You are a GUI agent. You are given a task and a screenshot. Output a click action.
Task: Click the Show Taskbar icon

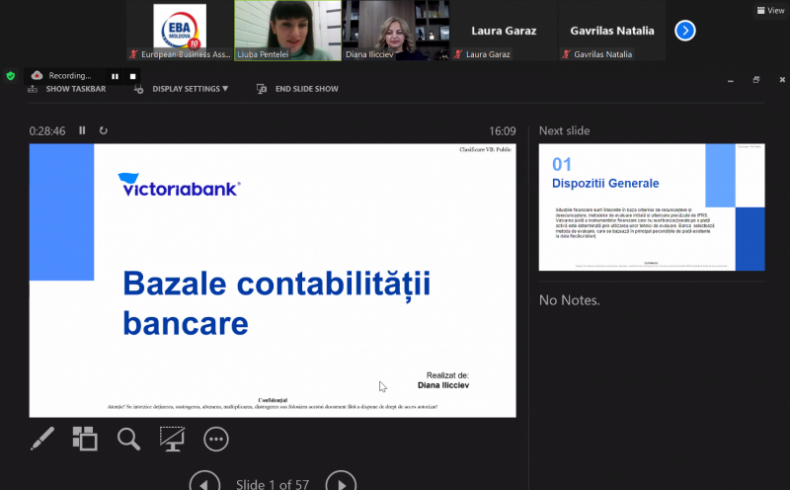33,89
